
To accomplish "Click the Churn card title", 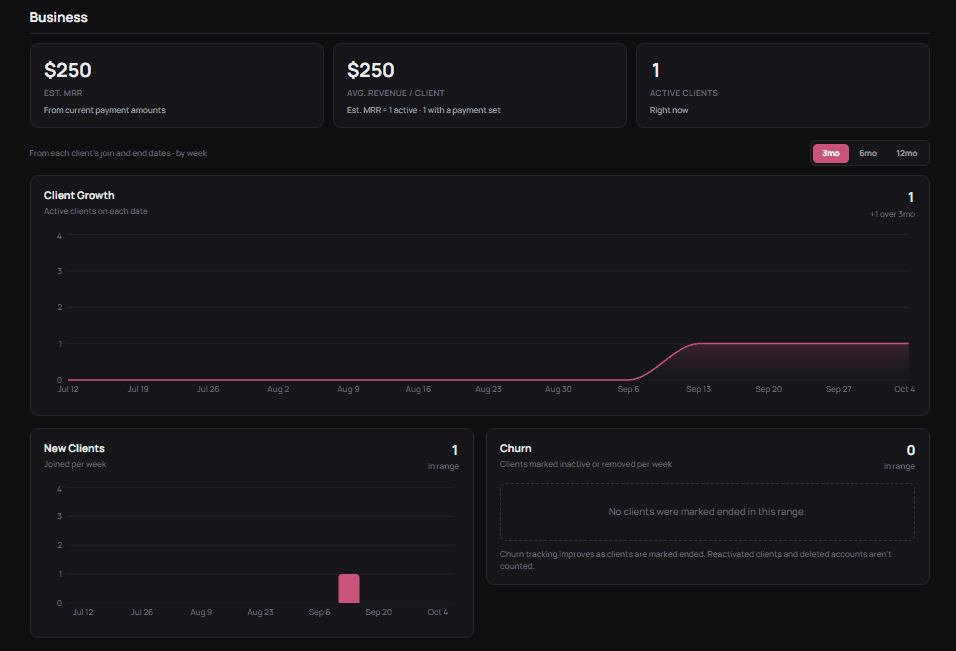I will (516, 448).
